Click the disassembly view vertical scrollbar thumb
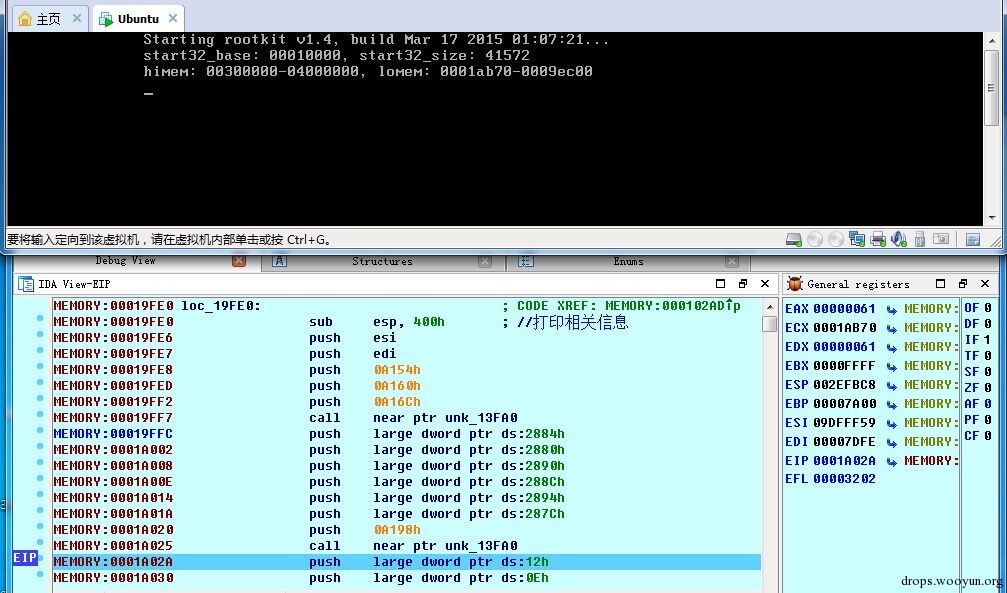This screenshot has width=1007, height=593. (769, 323)
